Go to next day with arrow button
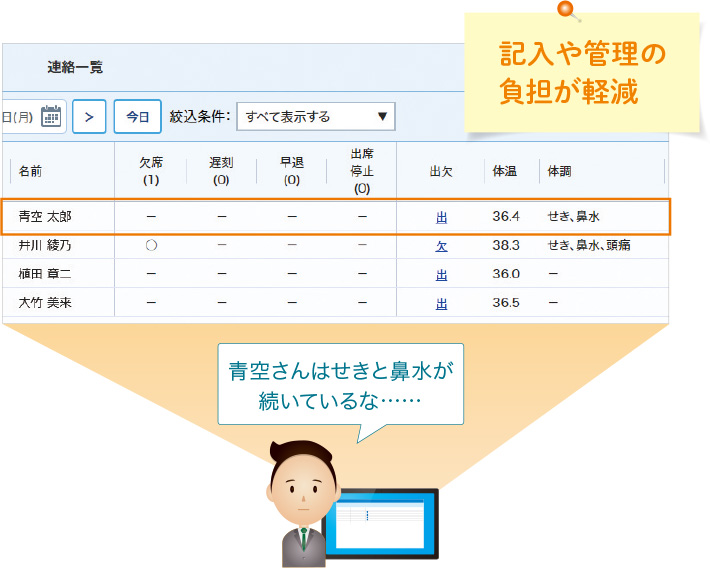The image size is (710, 569). pyautogui.click(x=89, y=117)
